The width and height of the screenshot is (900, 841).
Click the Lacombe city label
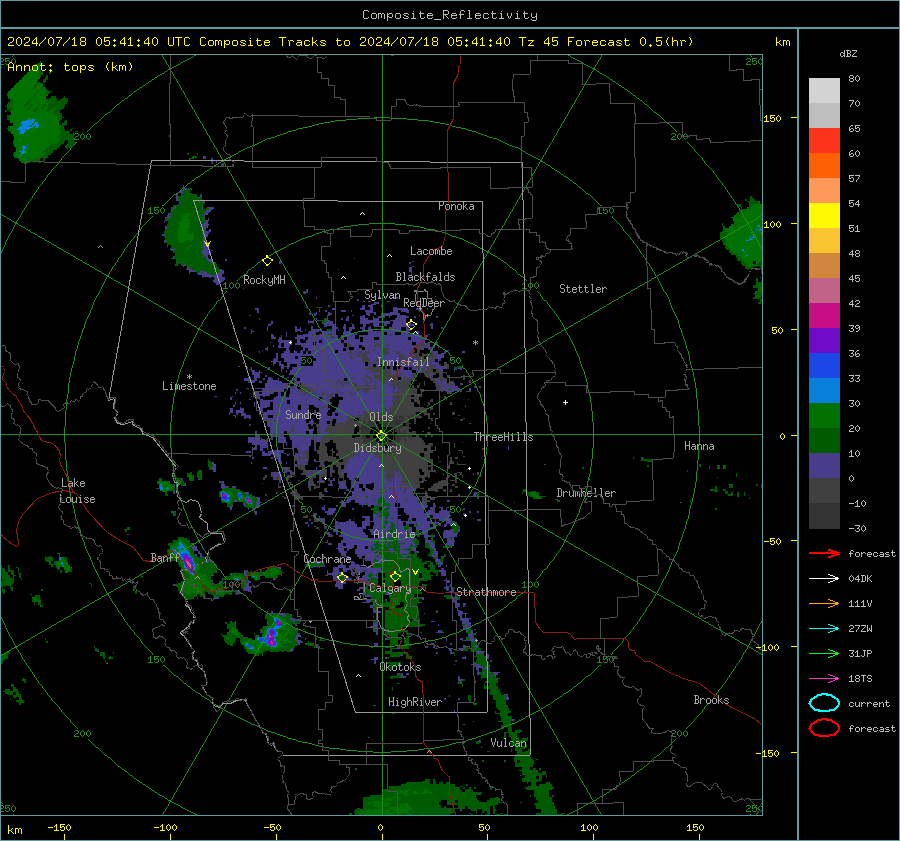click(x=431, y=251)
